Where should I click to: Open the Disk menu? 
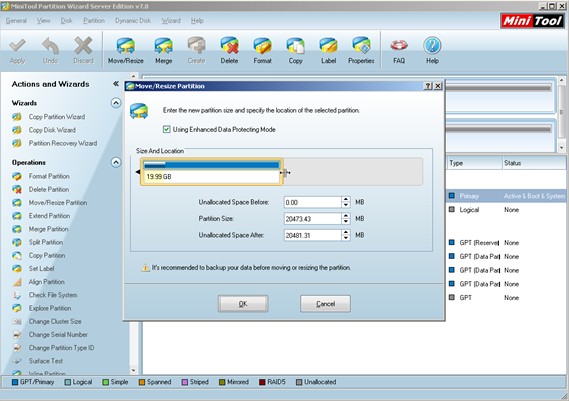coord(66,21)
